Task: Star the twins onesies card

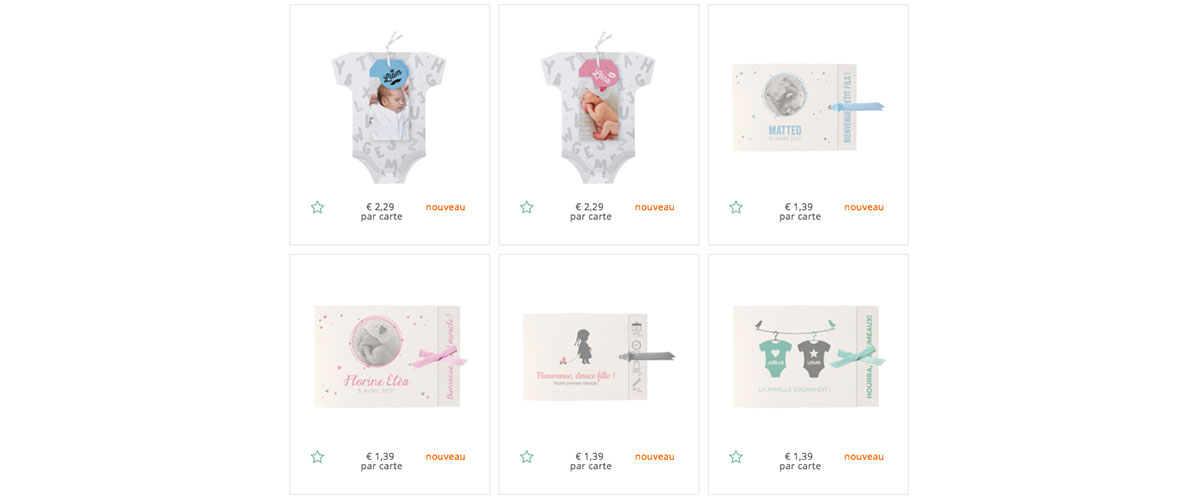Action: pyautogui.click(x=736, y=456)
